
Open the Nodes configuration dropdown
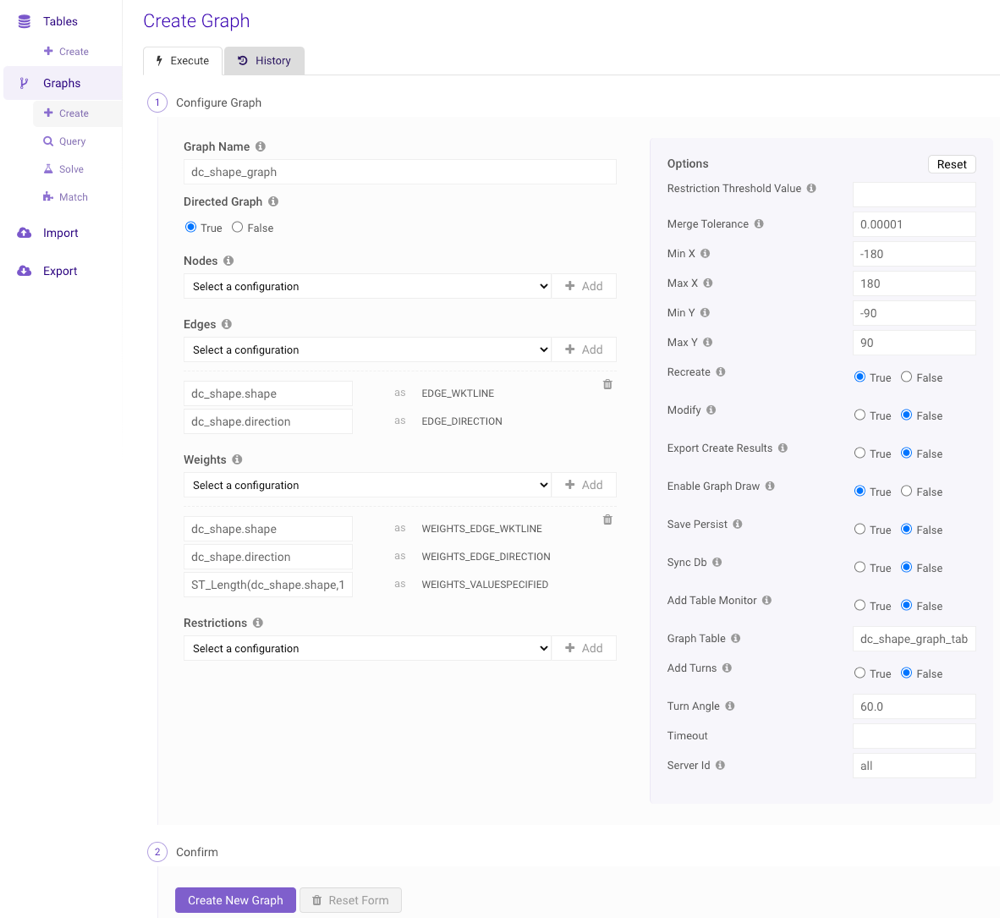(367, 287)
